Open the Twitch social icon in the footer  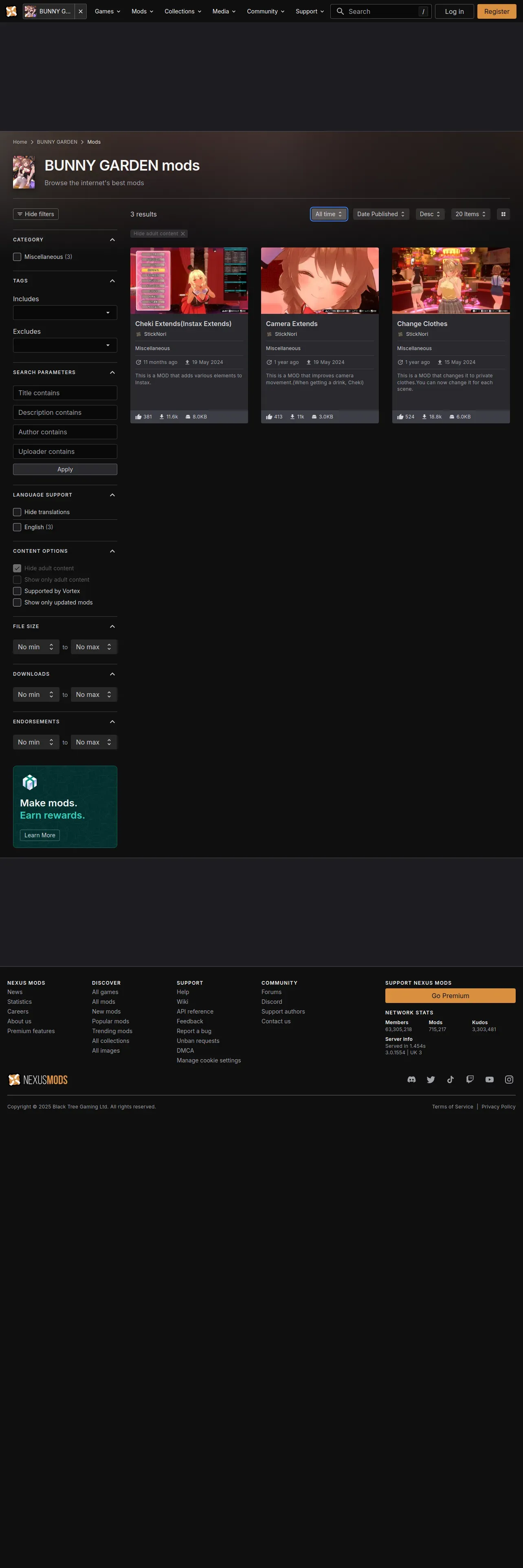pyautogui.click(x=470, y=1079)
